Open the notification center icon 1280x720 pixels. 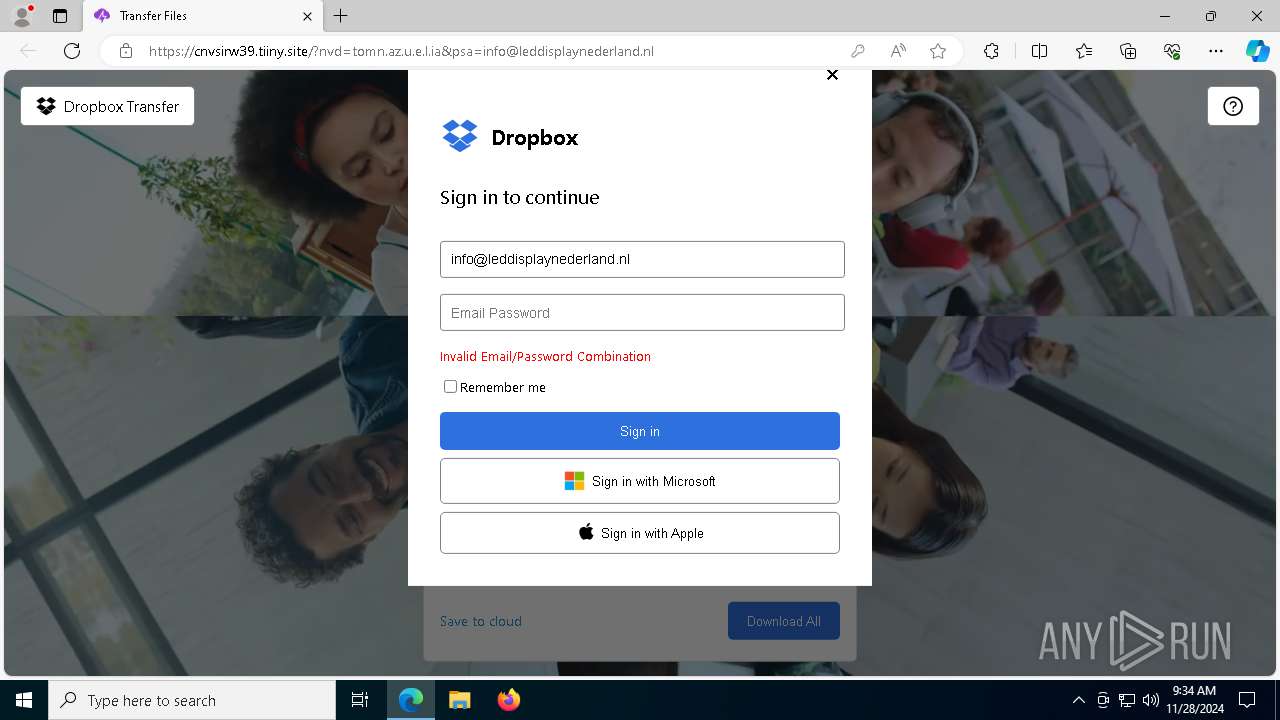[x=1247, y=700]
